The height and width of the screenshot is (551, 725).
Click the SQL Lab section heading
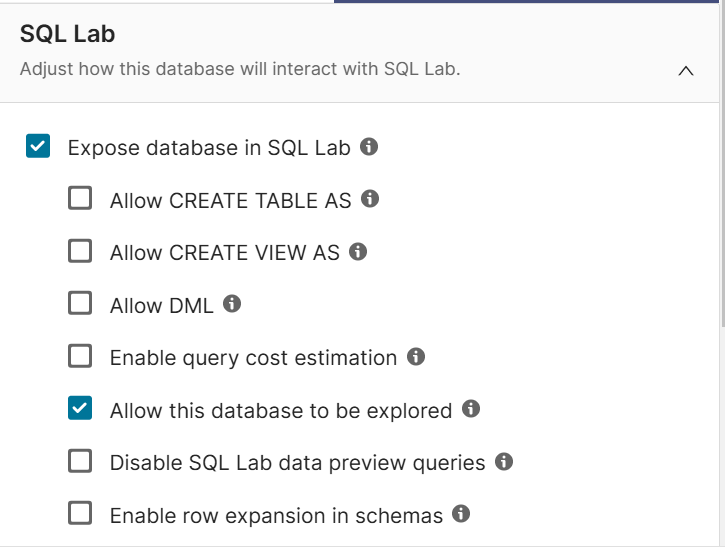coord(67,34)
